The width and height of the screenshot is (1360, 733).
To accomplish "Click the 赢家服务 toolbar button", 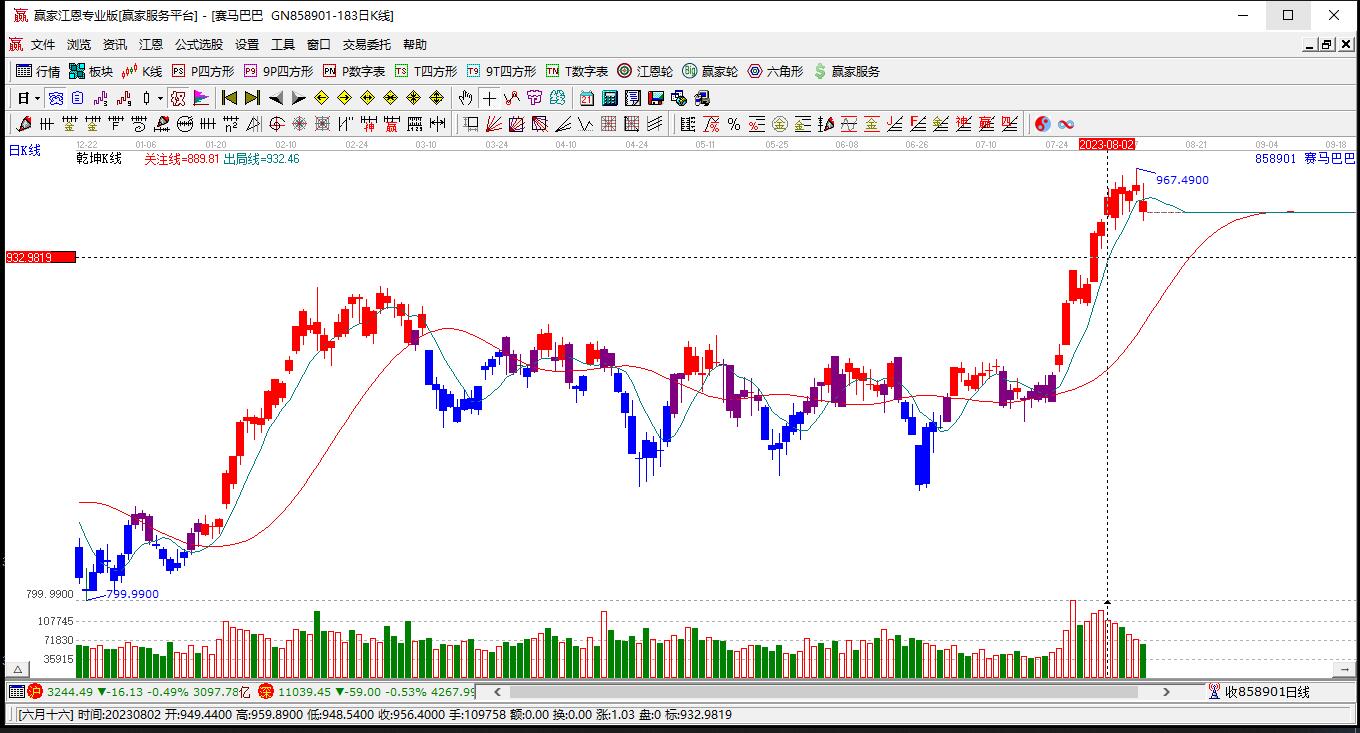I will (x=846, y=71).
